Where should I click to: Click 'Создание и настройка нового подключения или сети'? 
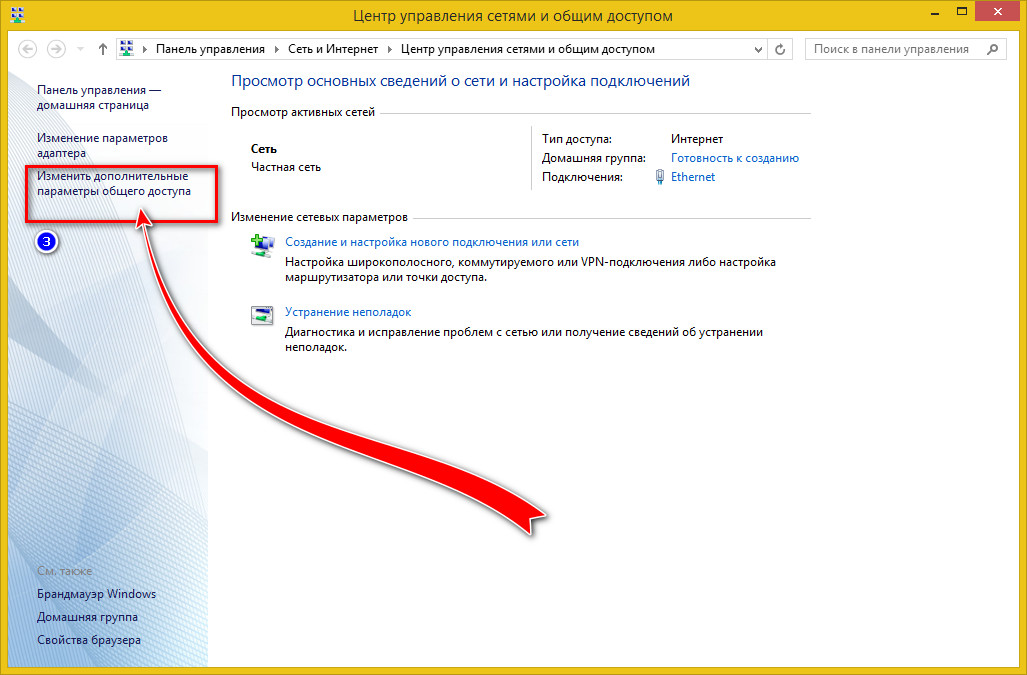(432, 242)
